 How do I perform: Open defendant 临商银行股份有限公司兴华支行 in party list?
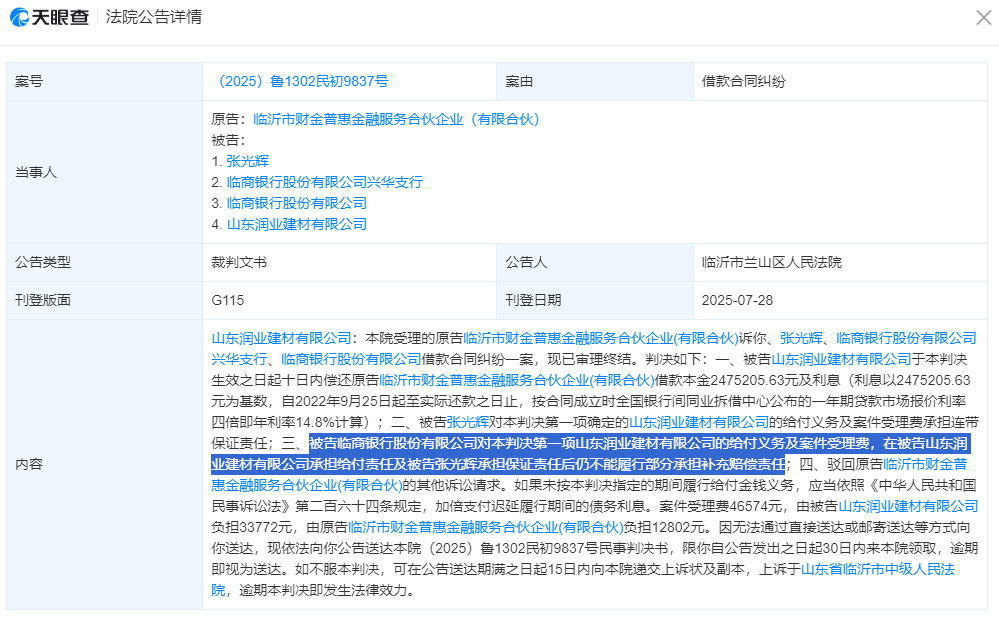click(325, 182)
